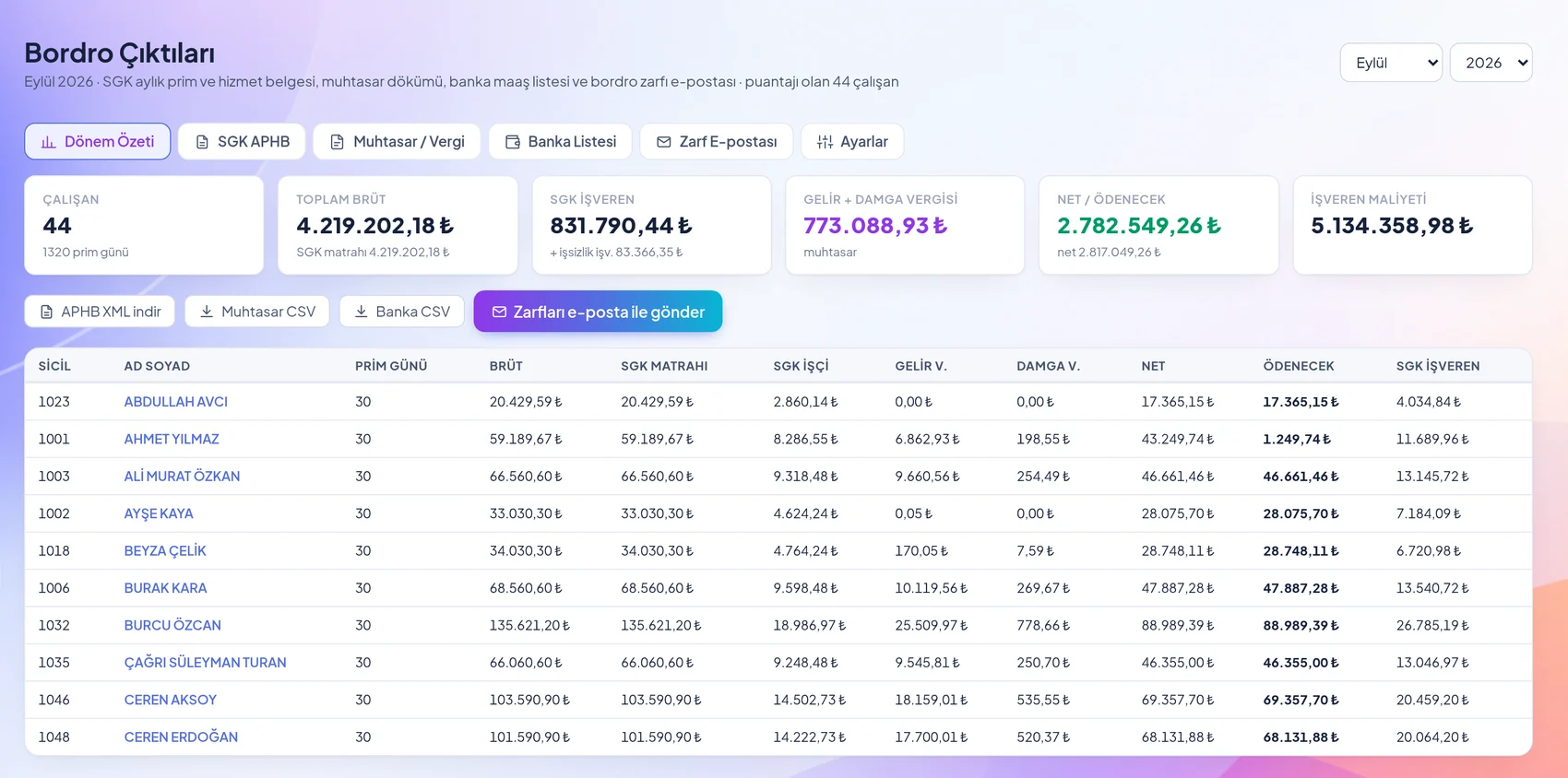Screen dimensions: 1568x778
Task: Export Banka CSV
Action: coord(402,312)
